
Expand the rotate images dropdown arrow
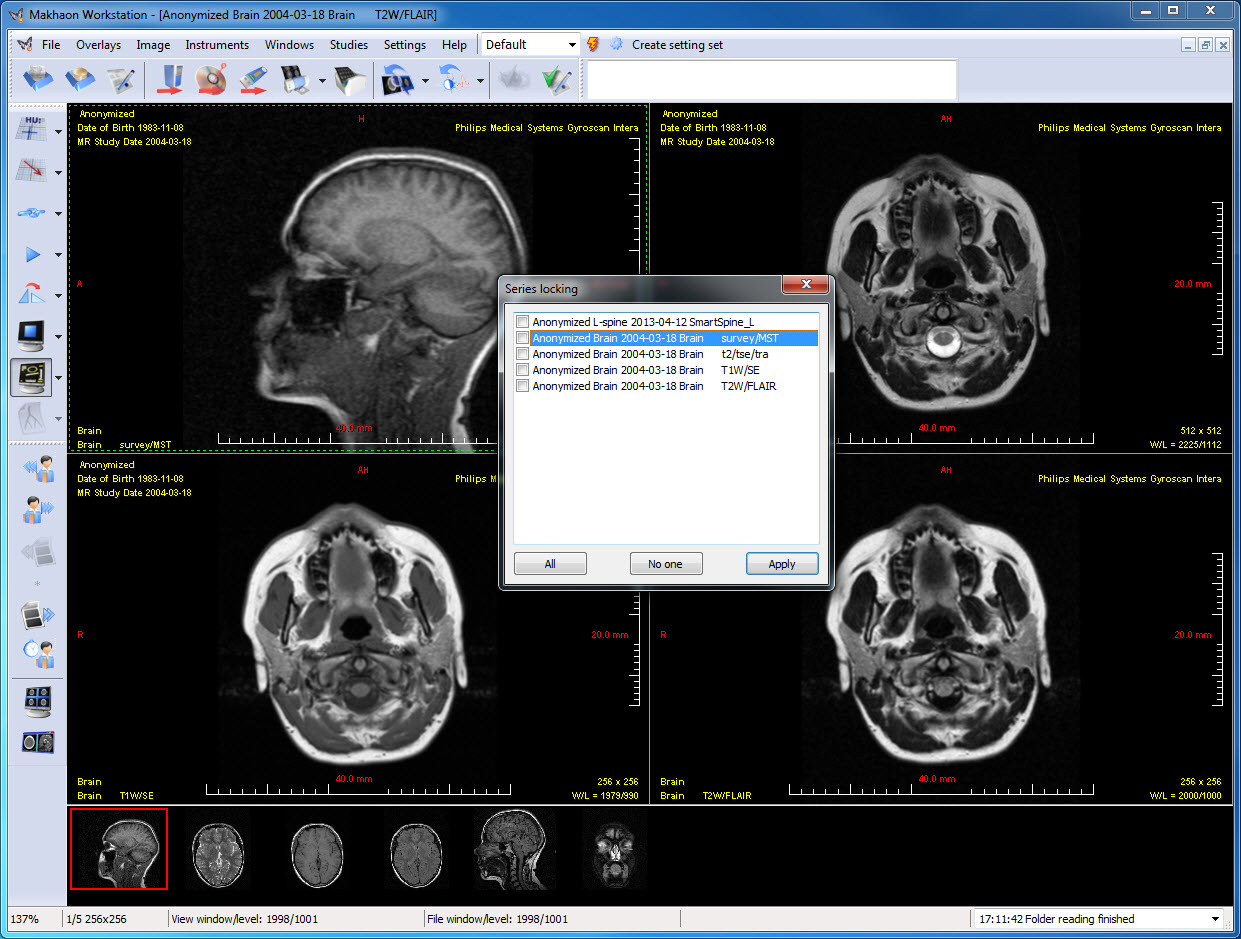coord(426,80)
